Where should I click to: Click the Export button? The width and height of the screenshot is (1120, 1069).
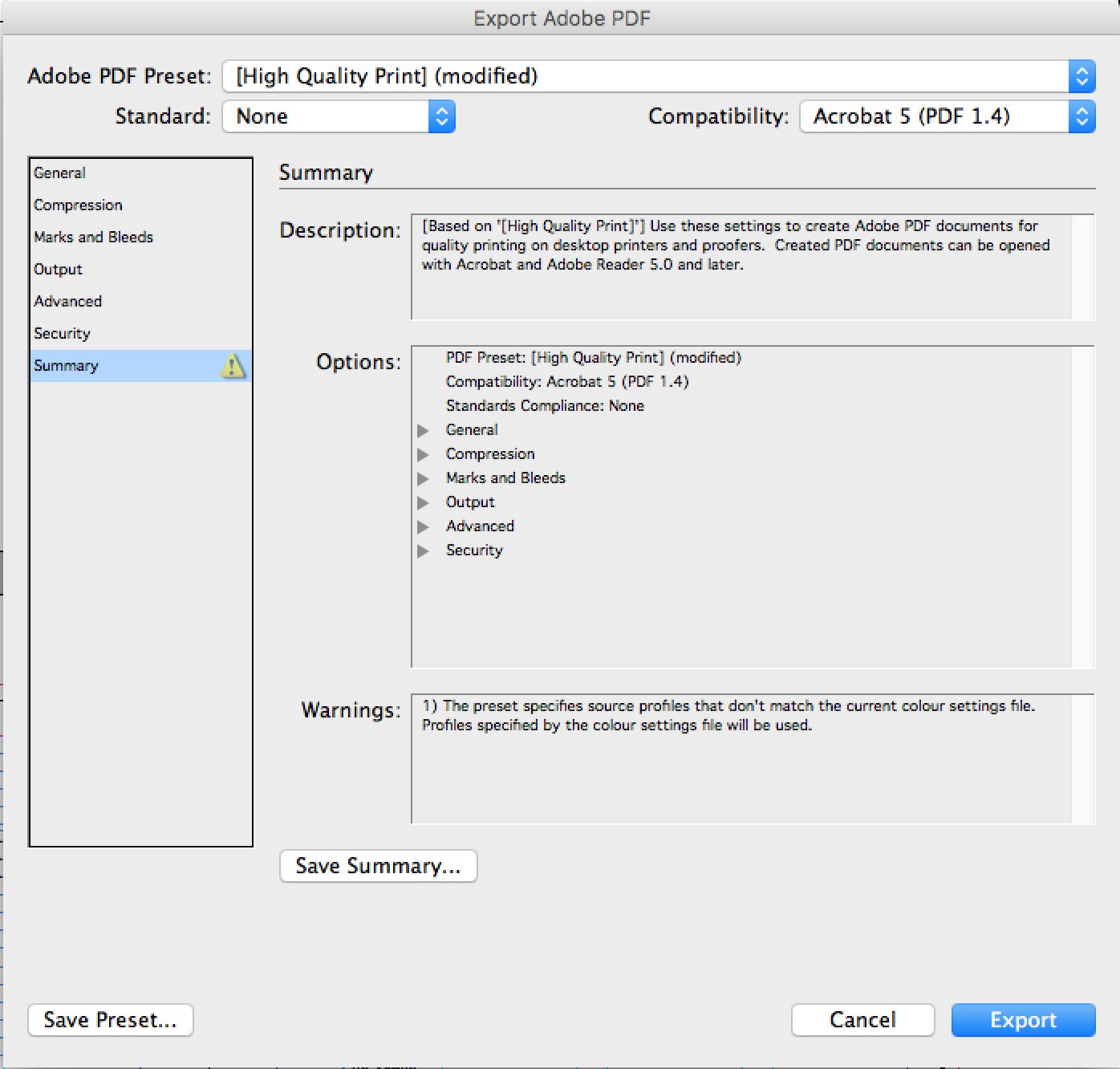[1023, 1020]
